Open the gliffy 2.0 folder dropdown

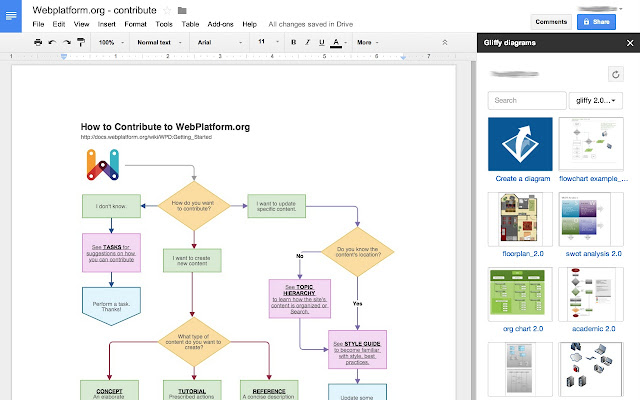coord(596,100)
